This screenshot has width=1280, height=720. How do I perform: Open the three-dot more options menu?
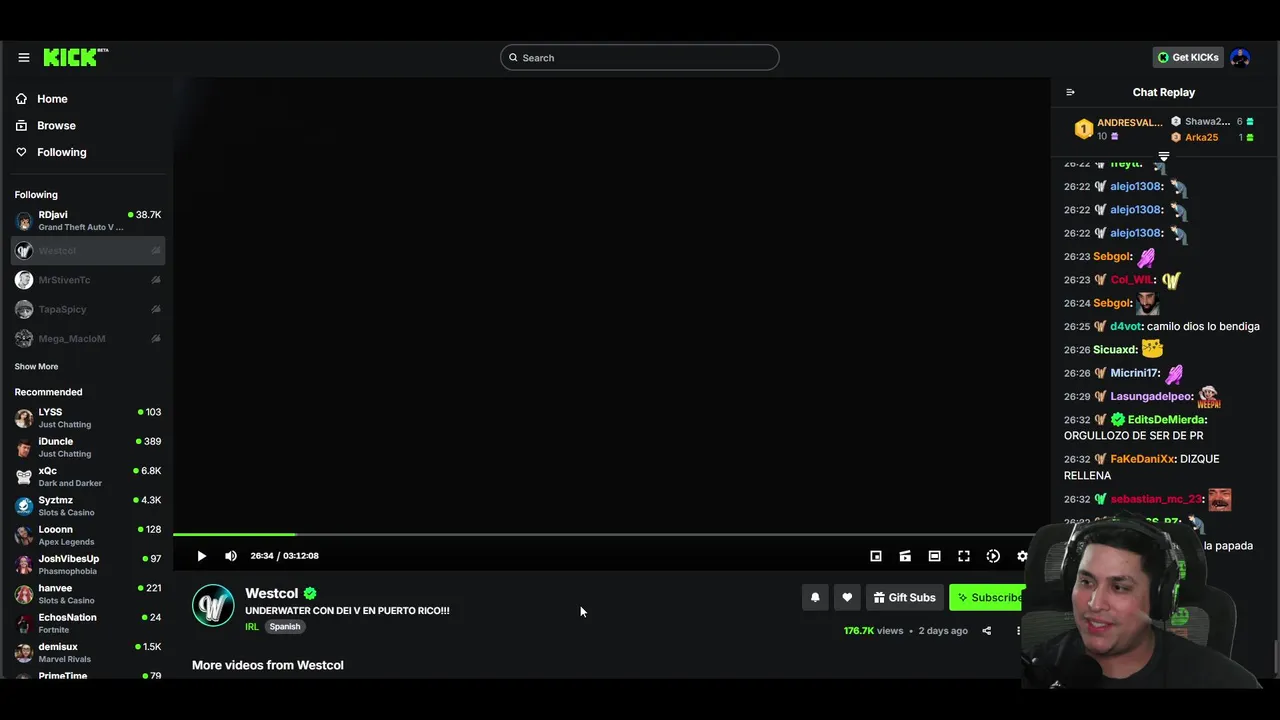pos(1018,631)
